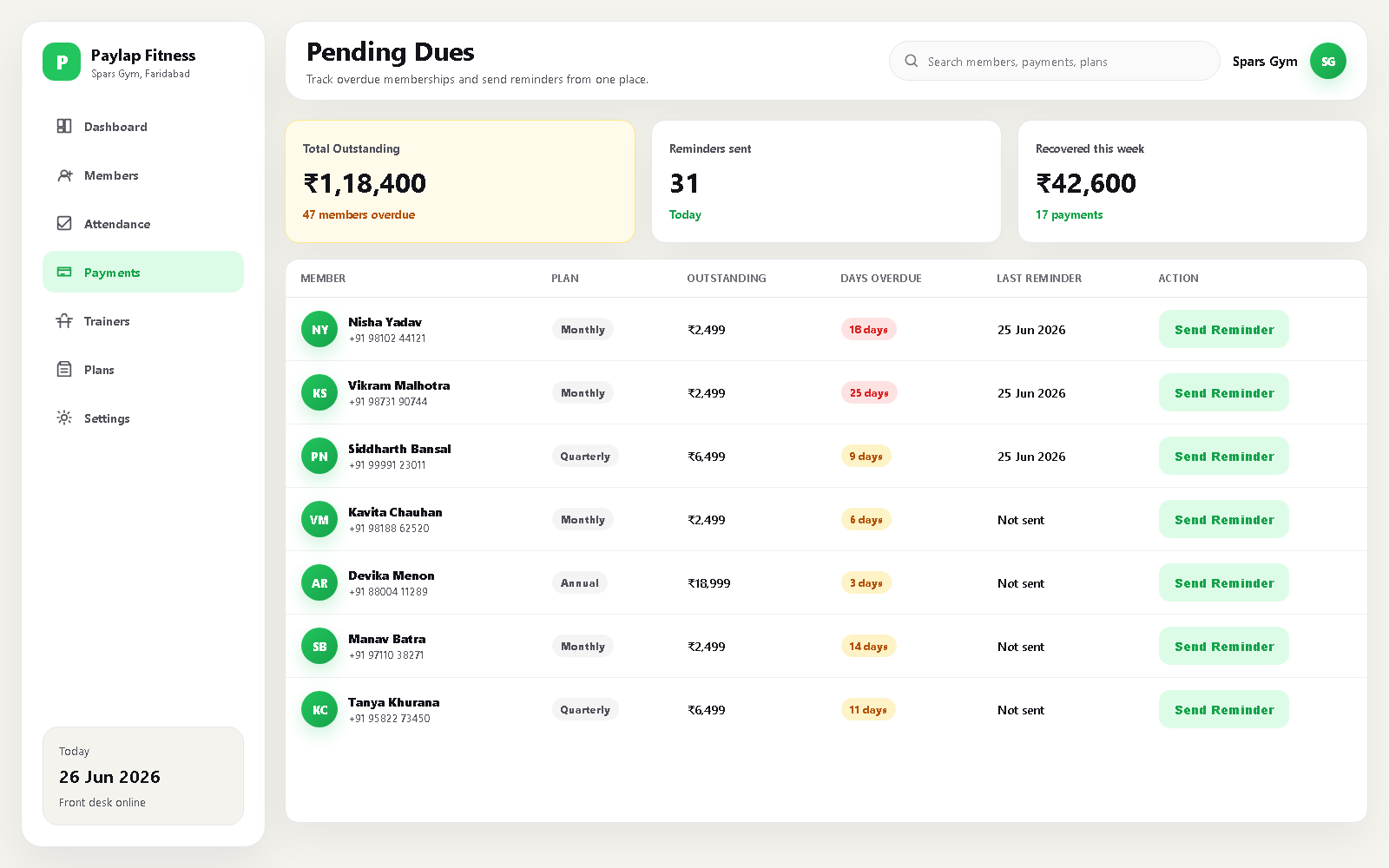
Task: Click phone number +91 99991 23011
Action: tap(387, 464)
